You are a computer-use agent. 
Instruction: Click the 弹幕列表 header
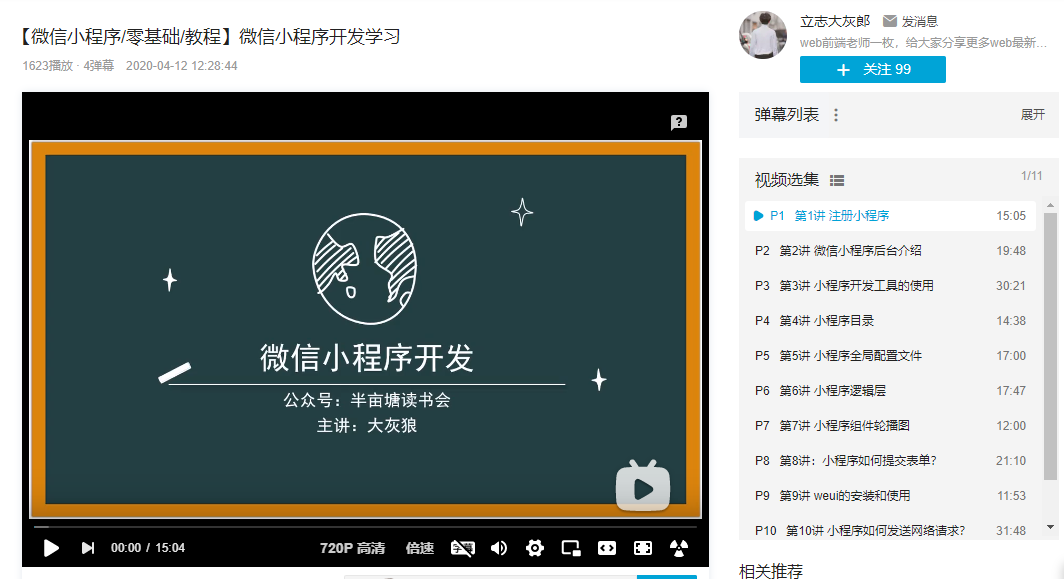[787, 115]
